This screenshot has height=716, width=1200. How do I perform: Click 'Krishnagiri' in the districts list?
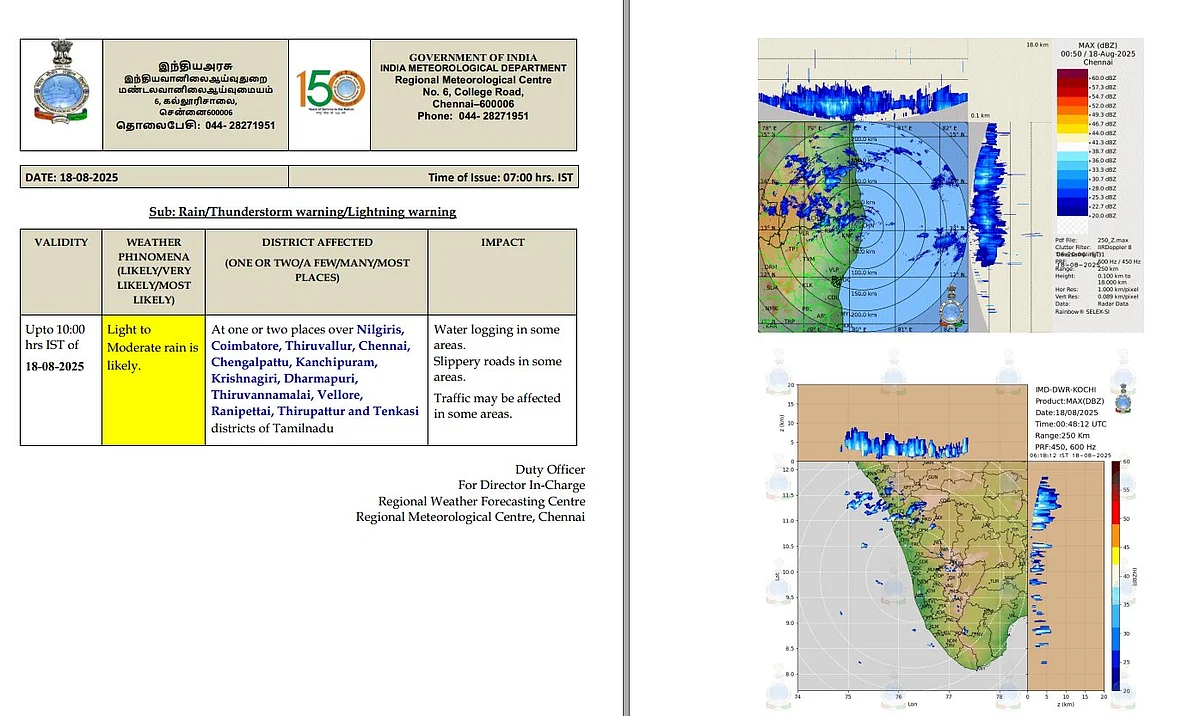click(243, 379)
